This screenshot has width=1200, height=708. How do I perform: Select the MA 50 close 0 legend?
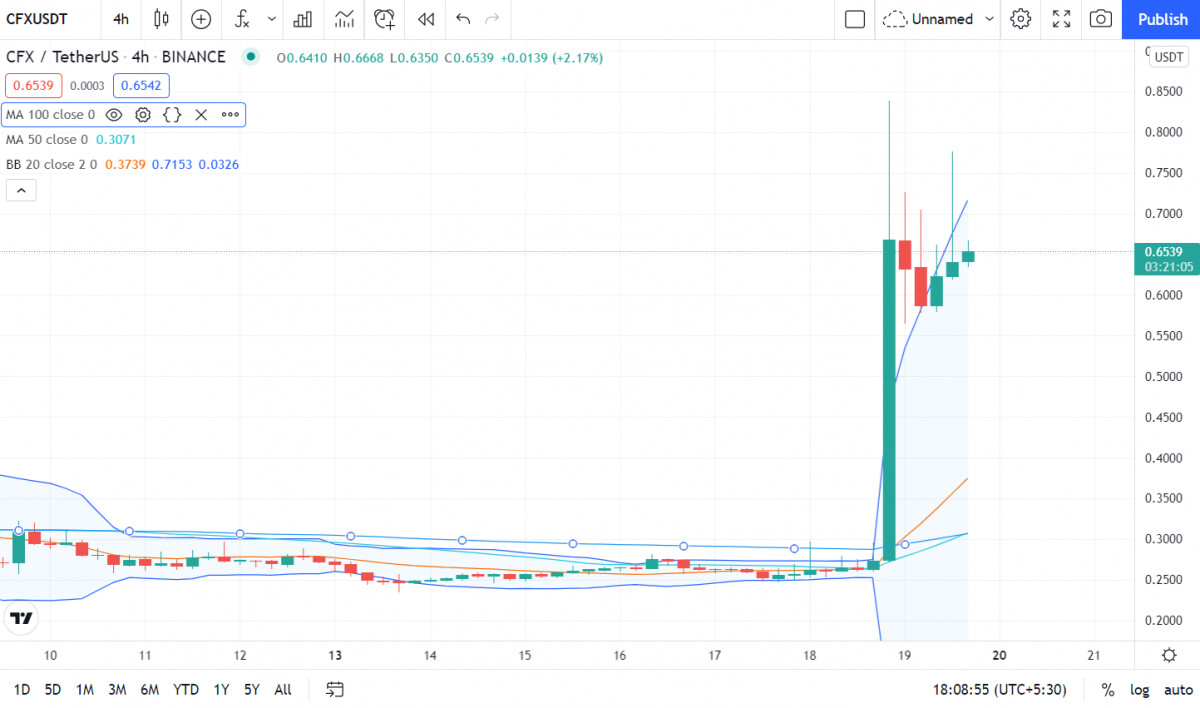(x=47, y=140)
